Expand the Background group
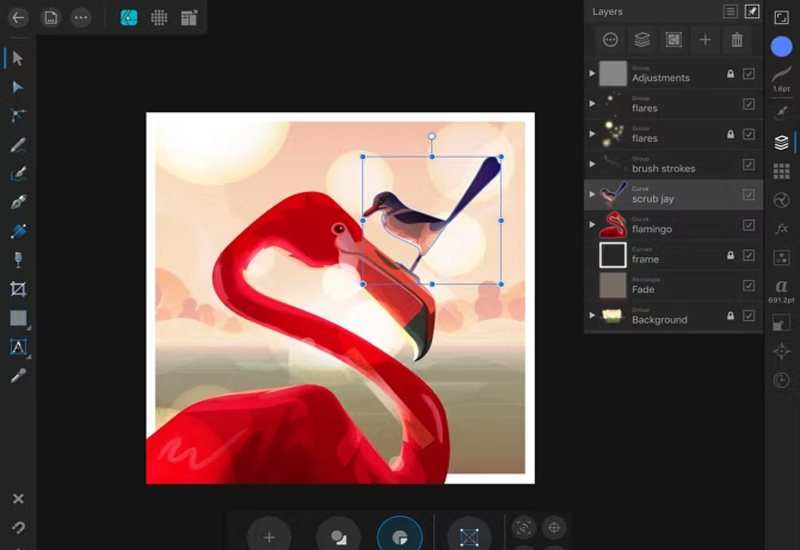Image resolution: width=800 pixels, height=550 pixels. click(592, 316)
